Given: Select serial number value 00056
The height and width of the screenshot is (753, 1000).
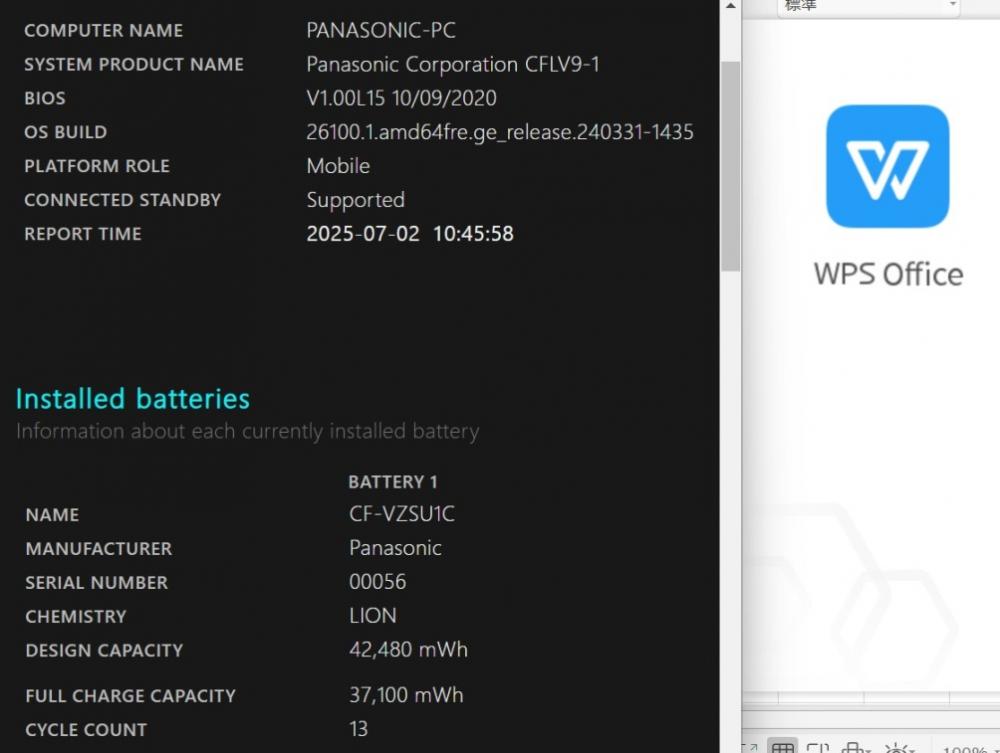Looking at the screenshot, I should pyautogui.click(x=378, y=581).
